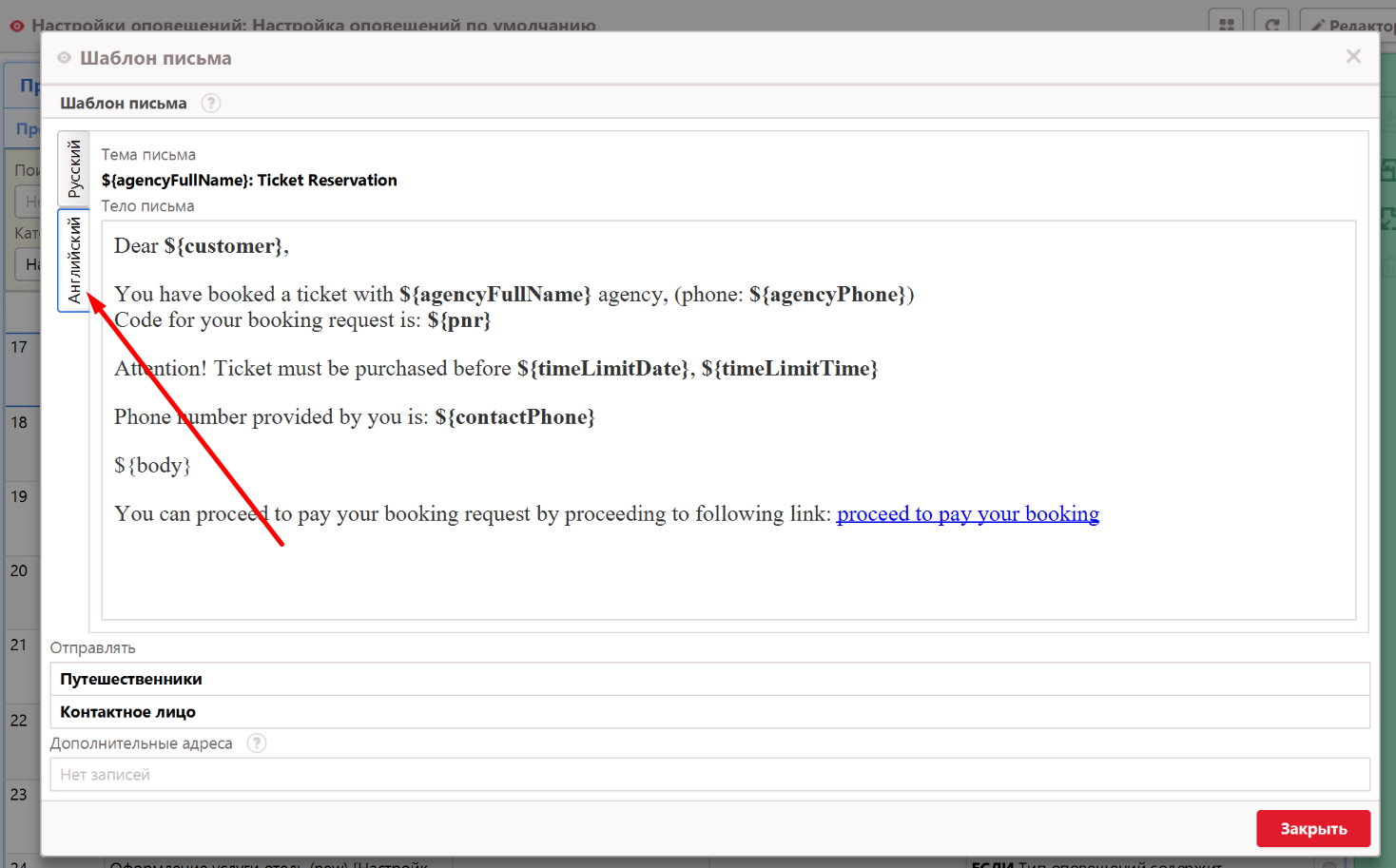The width and height of the screenshot is (1396, 868).
Task: Click the grid view icon in top toolbar
Action: pos(1226,24)
